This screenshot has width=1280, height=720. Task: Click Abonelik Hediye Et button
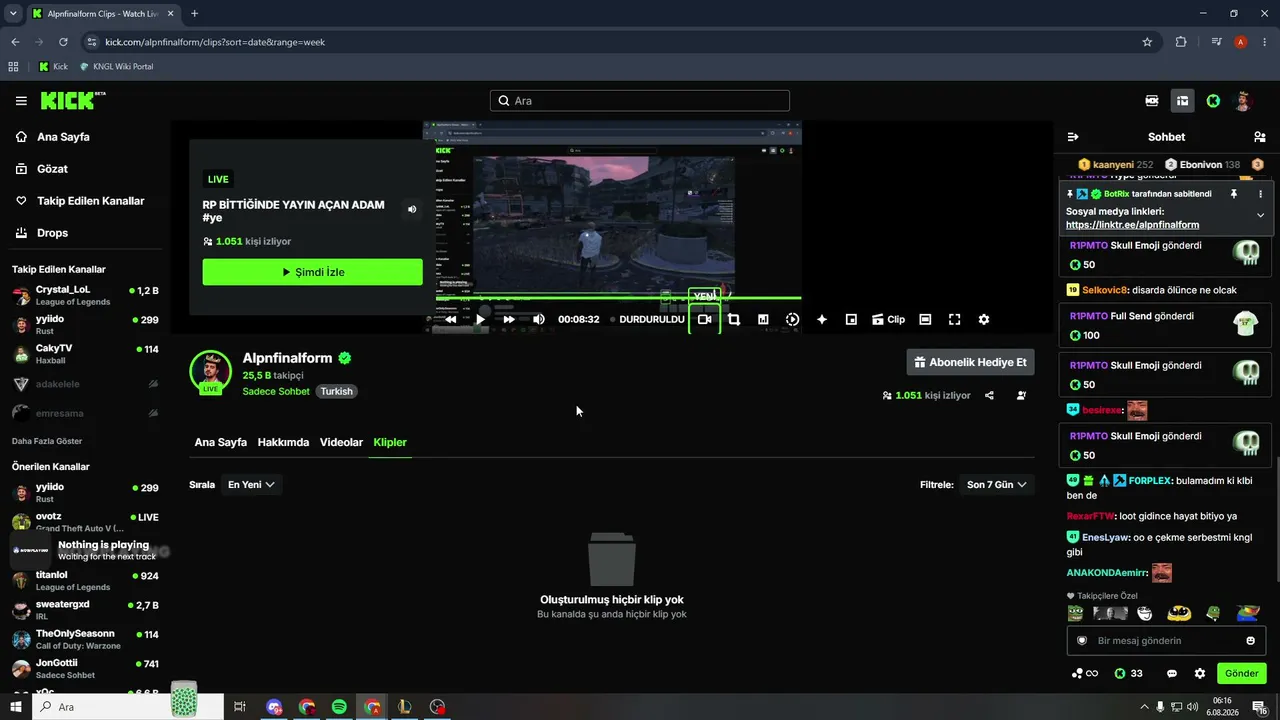click(970, 362)
